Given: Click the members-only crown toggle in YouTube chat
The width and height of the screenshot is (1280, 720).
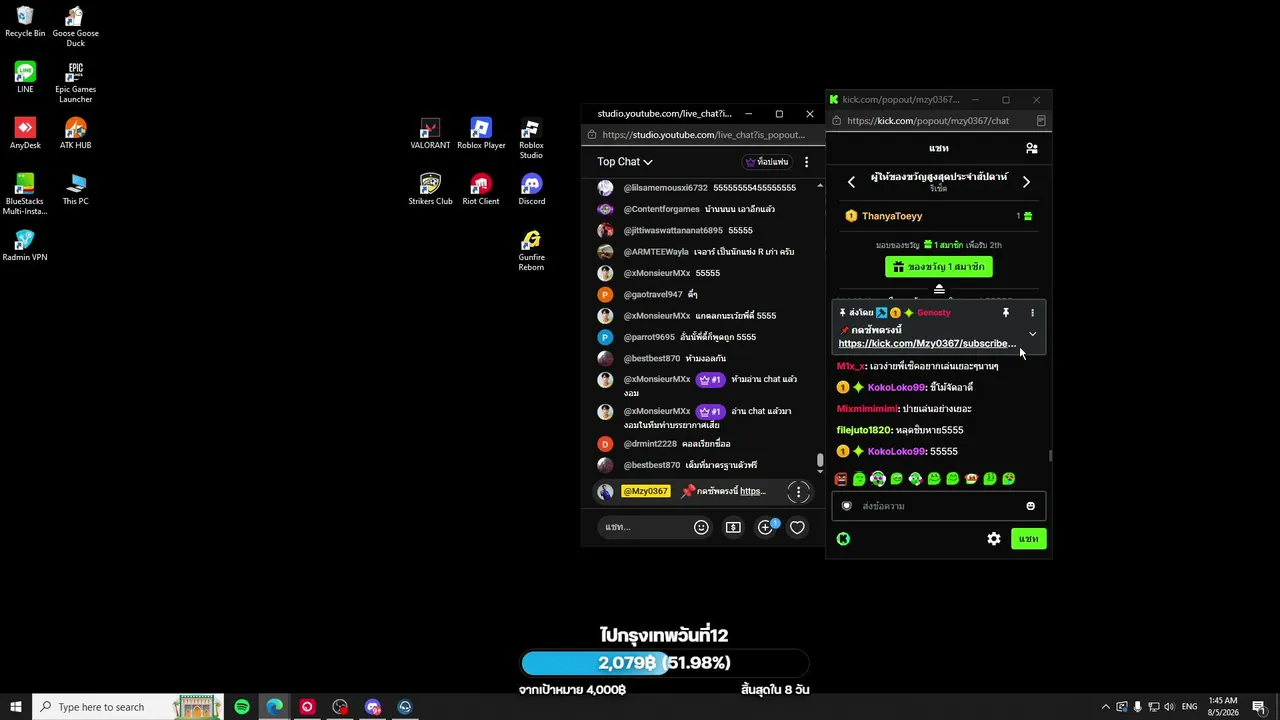Looking at the screenshot, I should click(x=767, y=162).
